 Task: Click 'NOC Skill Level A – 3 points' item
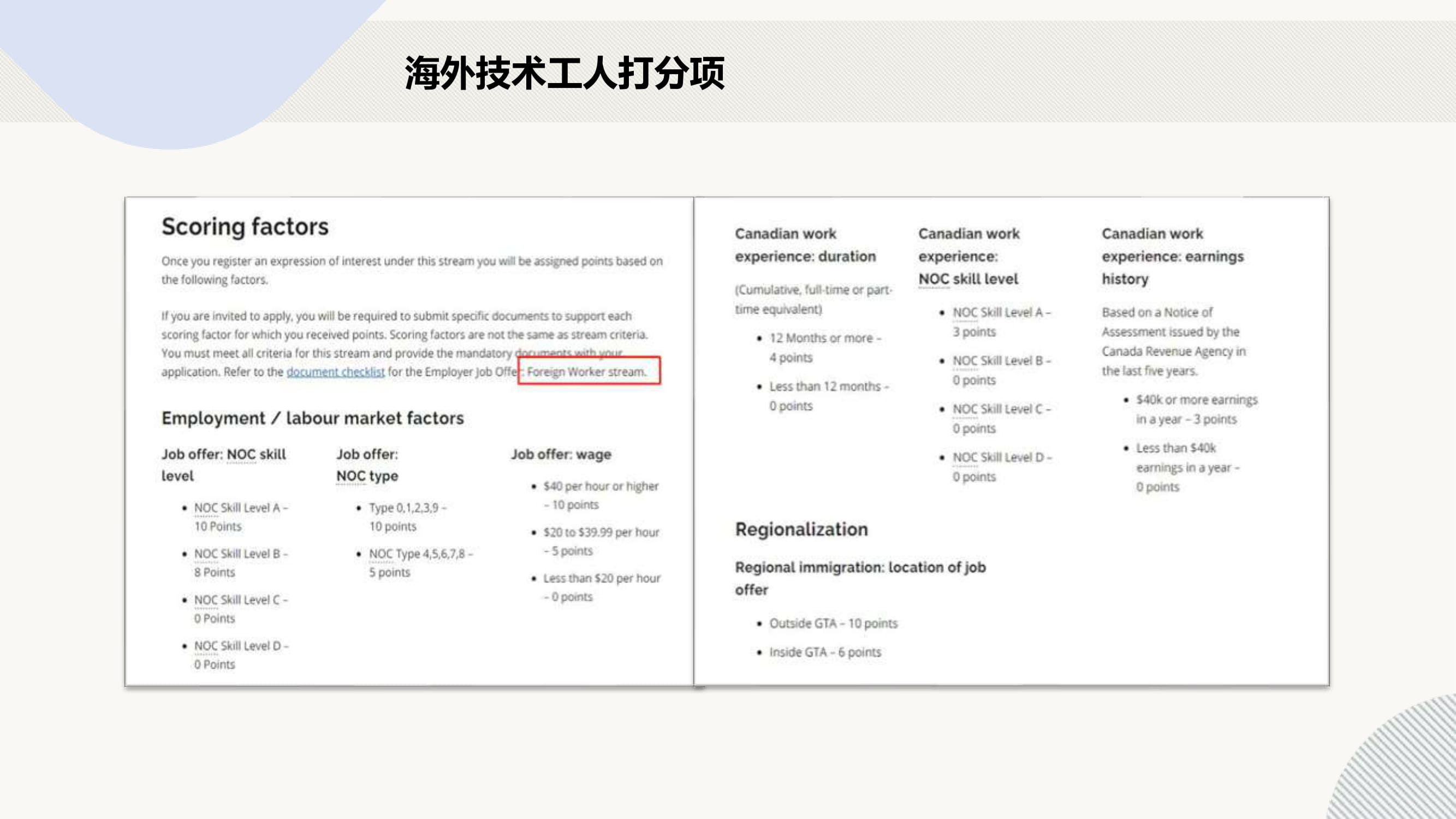[x=1002, y=322]
